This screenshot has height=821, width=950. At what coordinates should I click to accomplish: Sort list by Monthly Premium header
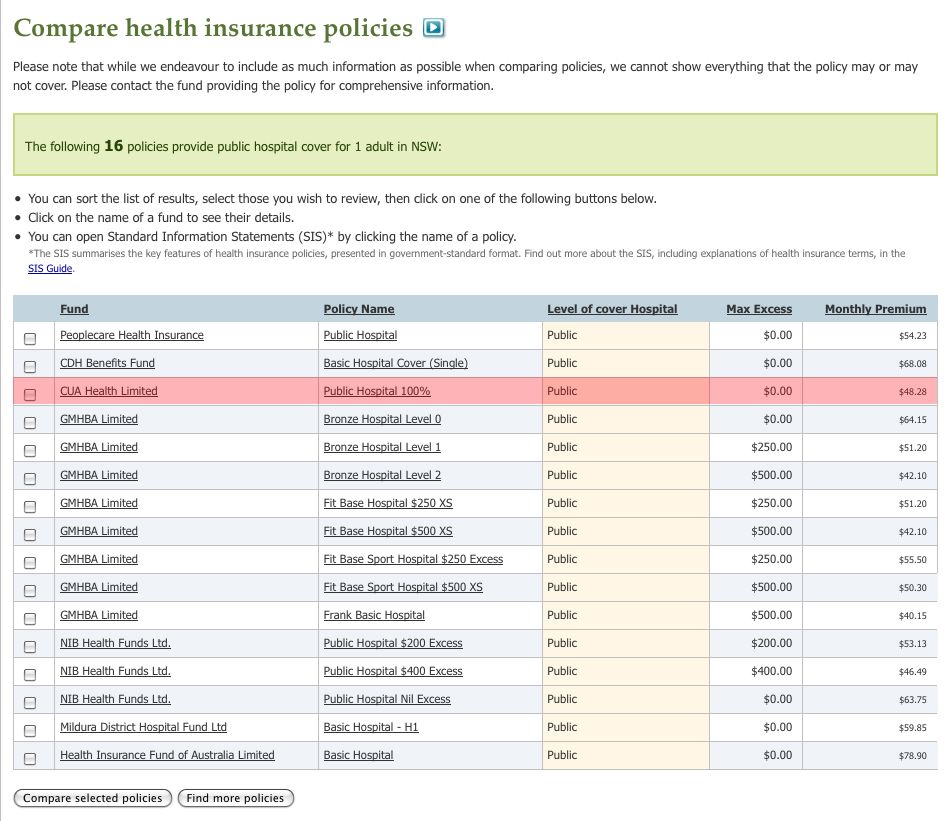[x=875, y=309]
